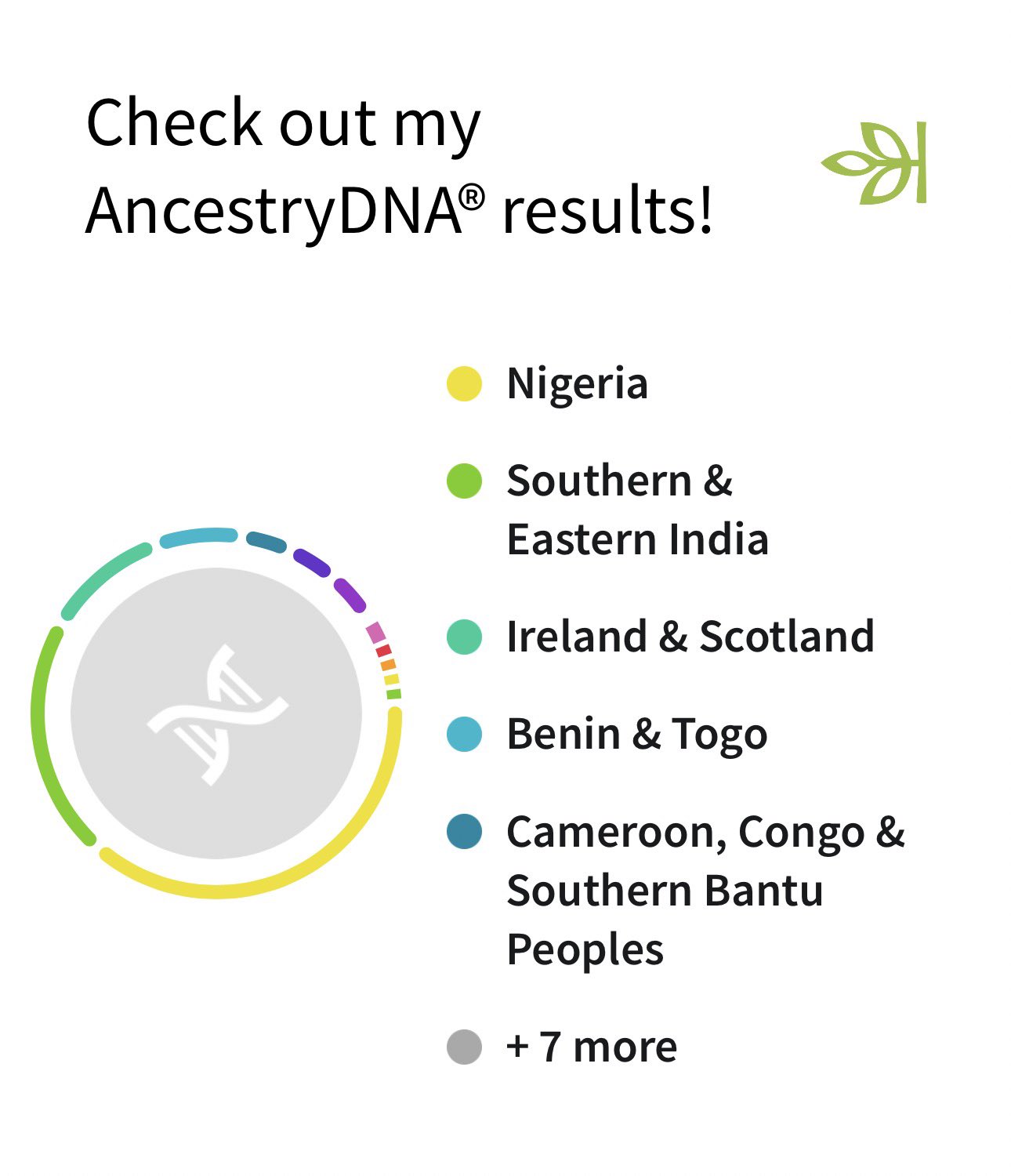Click the gray '+ 7 more' dot
Viewport: 1011px width, 1176px height.
point(464,1047)
